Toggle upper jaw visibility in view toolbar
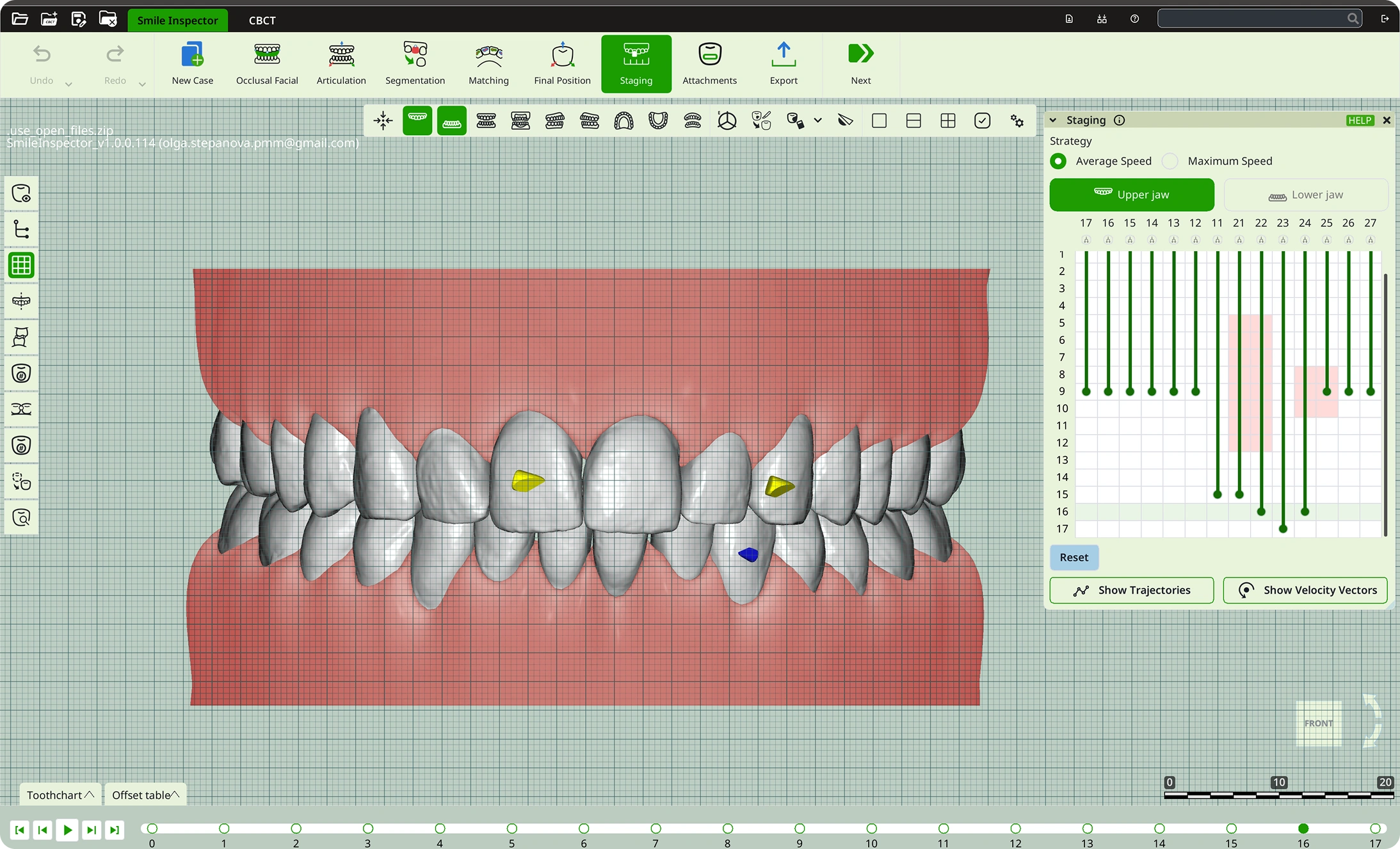Image resolution: width=1400 pixels, height=849 pixels. coord(417,120)
